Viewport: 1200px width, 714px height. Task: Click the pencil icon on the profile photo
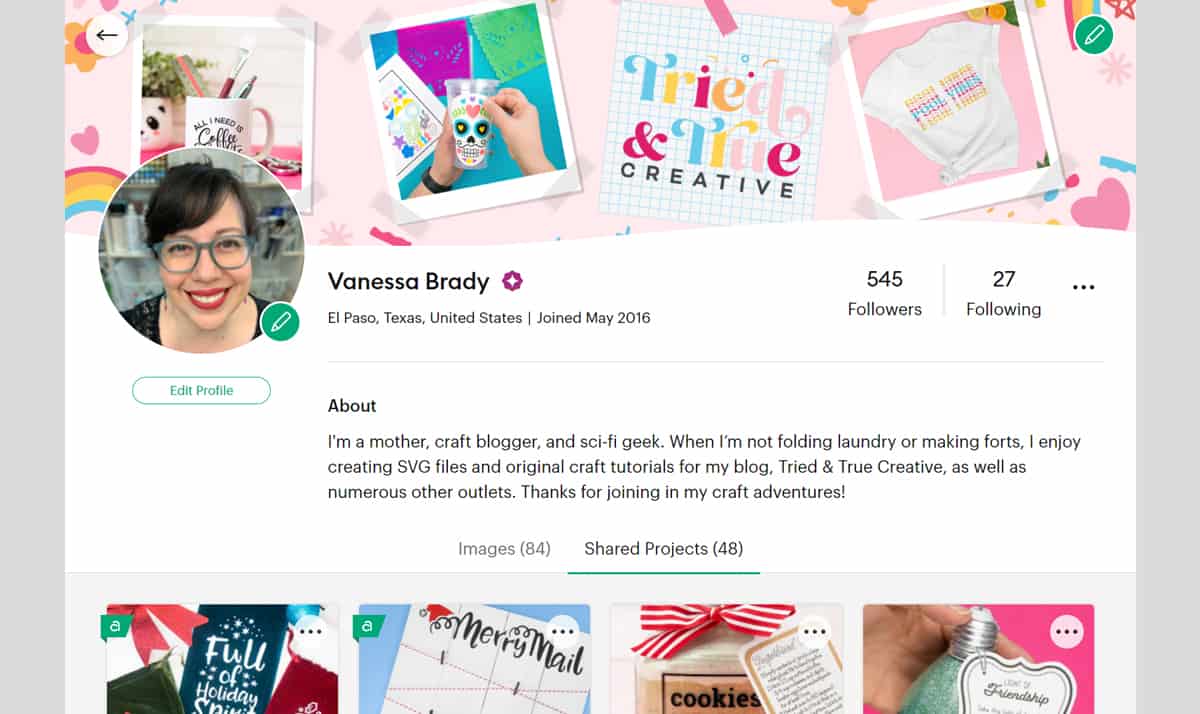[281, 322]
